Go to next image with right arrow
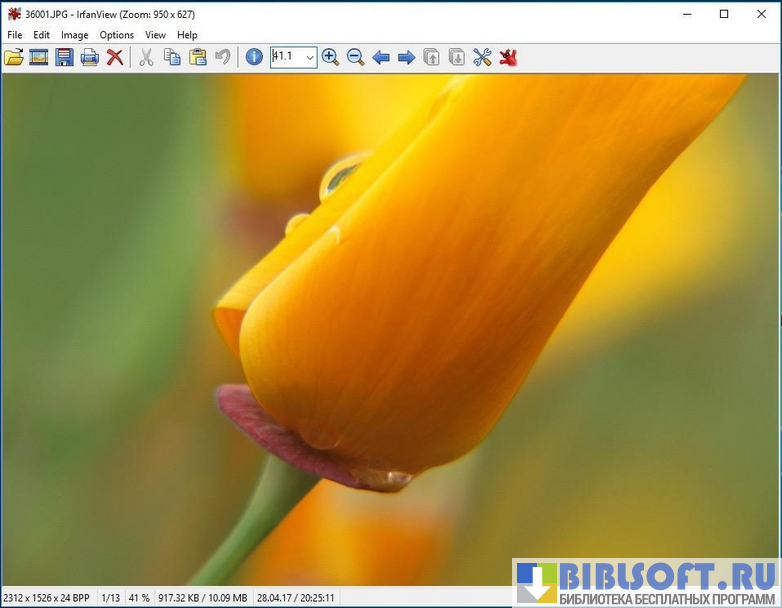The height and width of the screenshot is (608, 782). (x=406, y=57)
